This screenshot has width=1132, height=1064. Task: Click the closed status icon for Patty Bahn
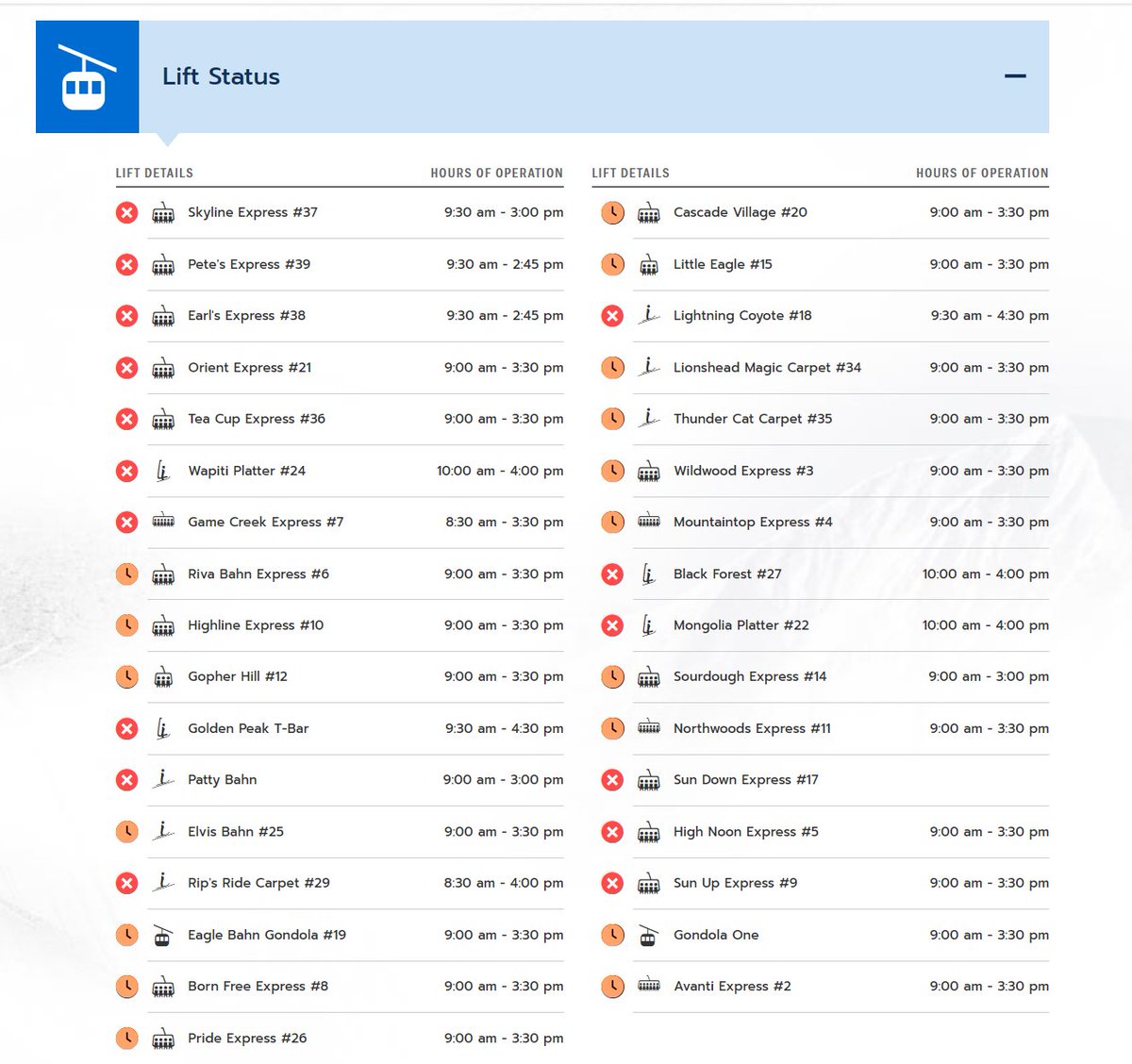point(126,780)
